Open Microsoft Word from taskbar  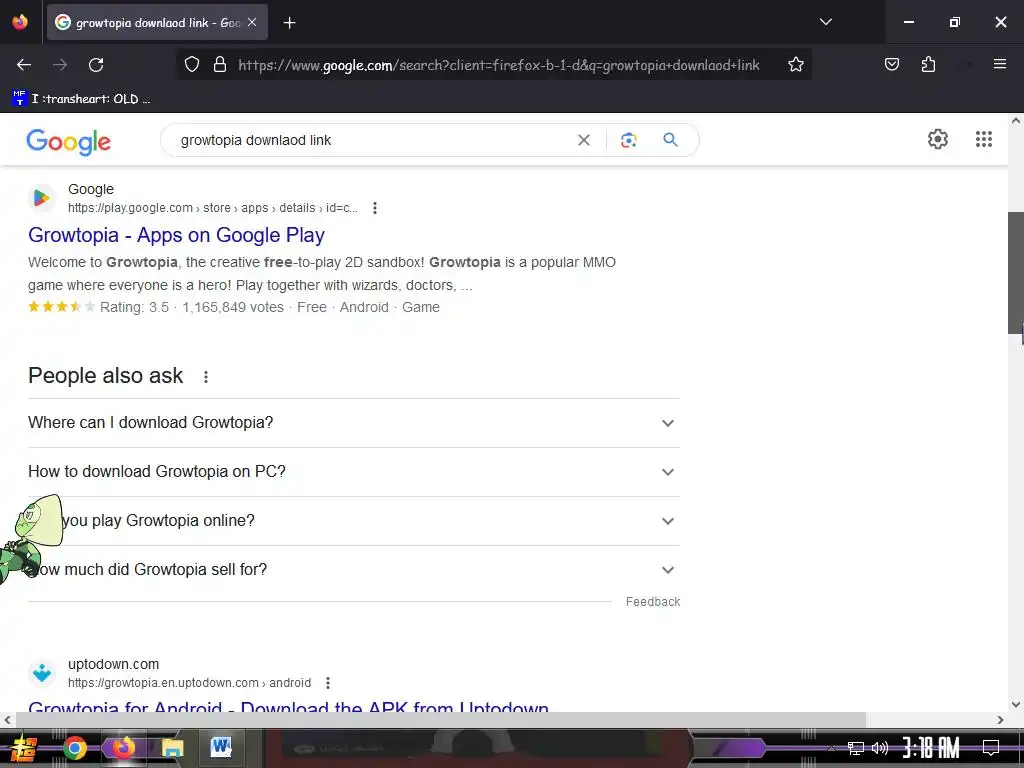click(x=221, y=747)
